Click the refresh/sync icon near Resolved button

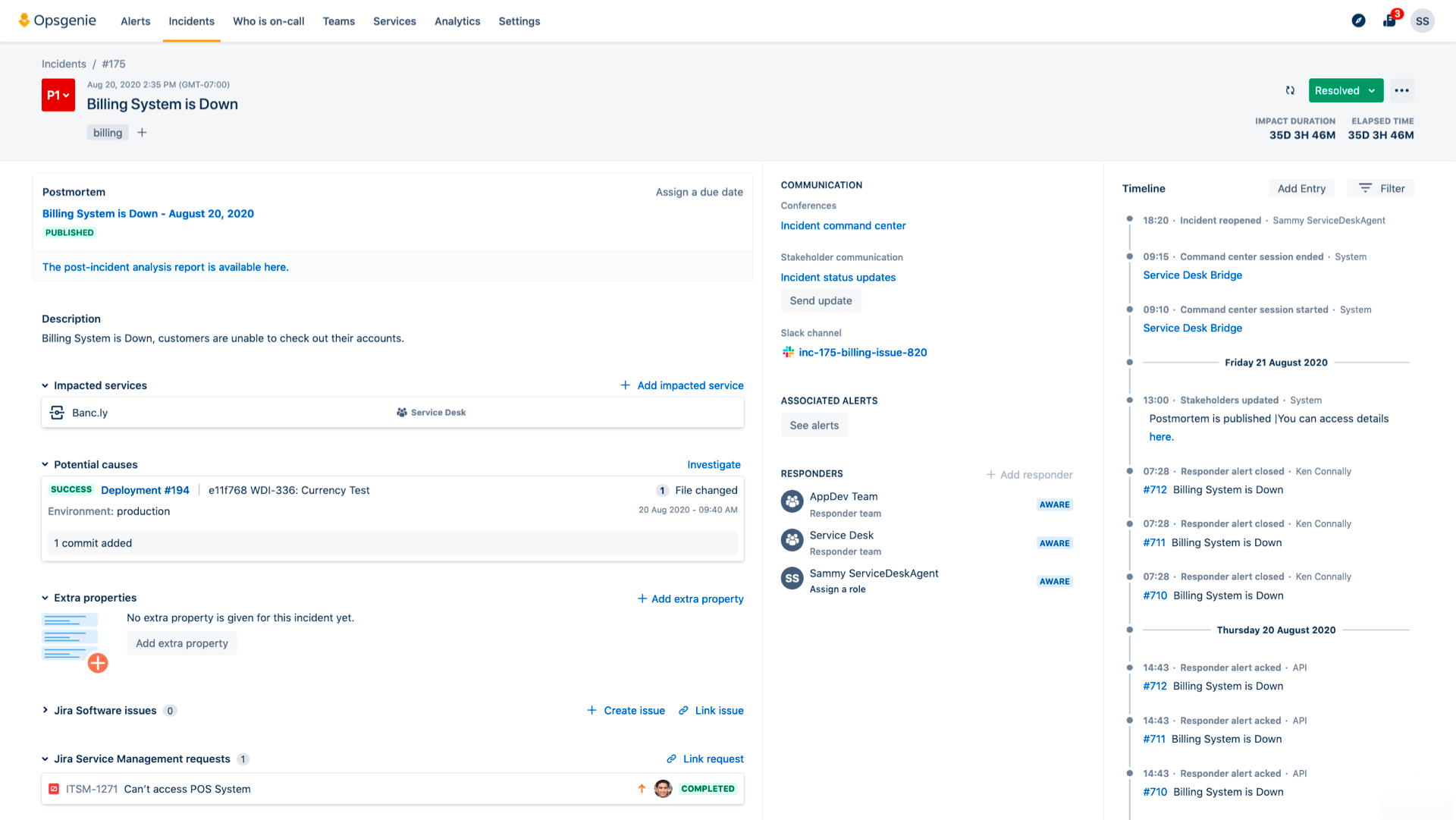1290,90
